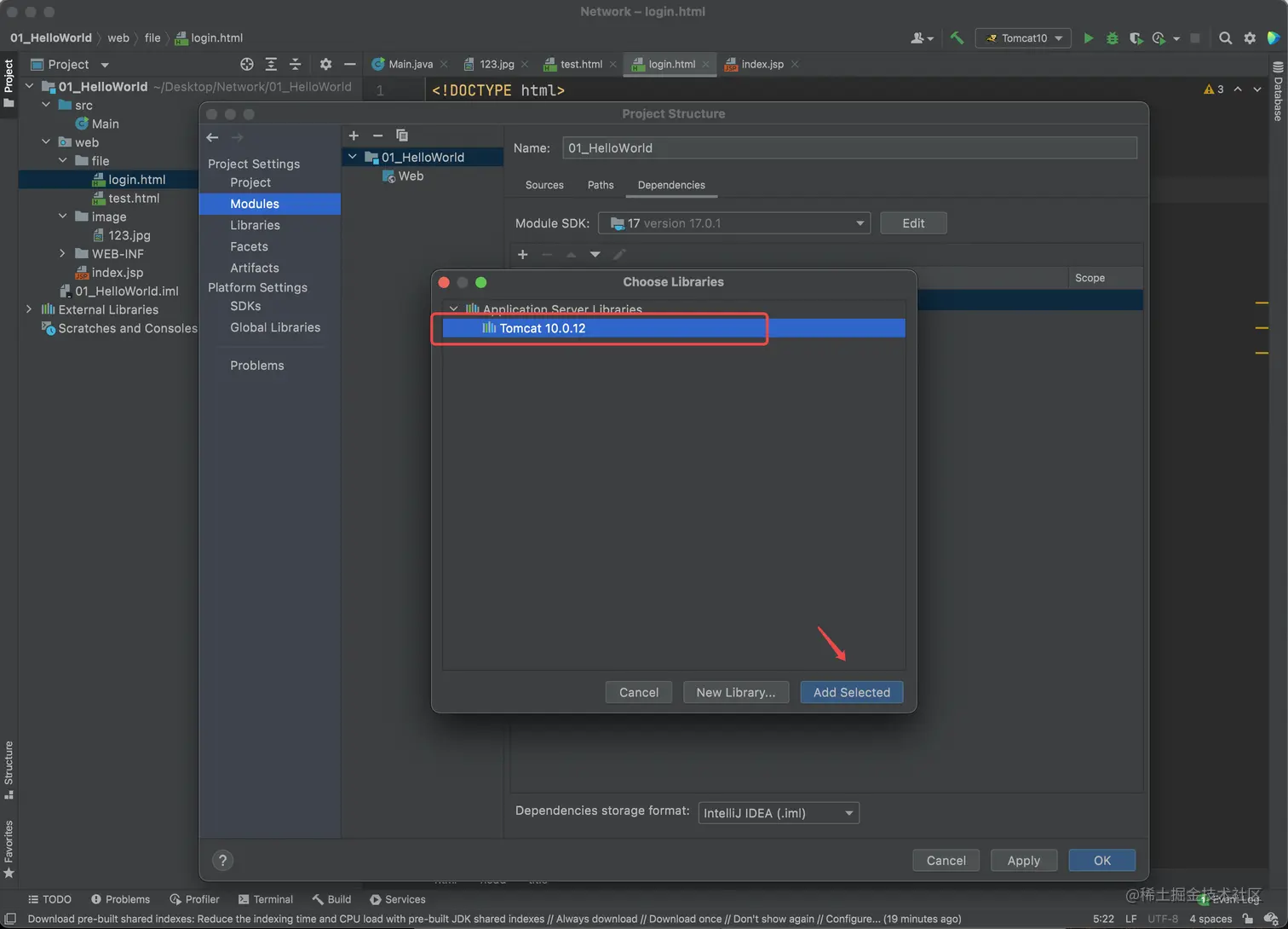
Task: Open the Module SDK dropdown
Action: (734, 223)
